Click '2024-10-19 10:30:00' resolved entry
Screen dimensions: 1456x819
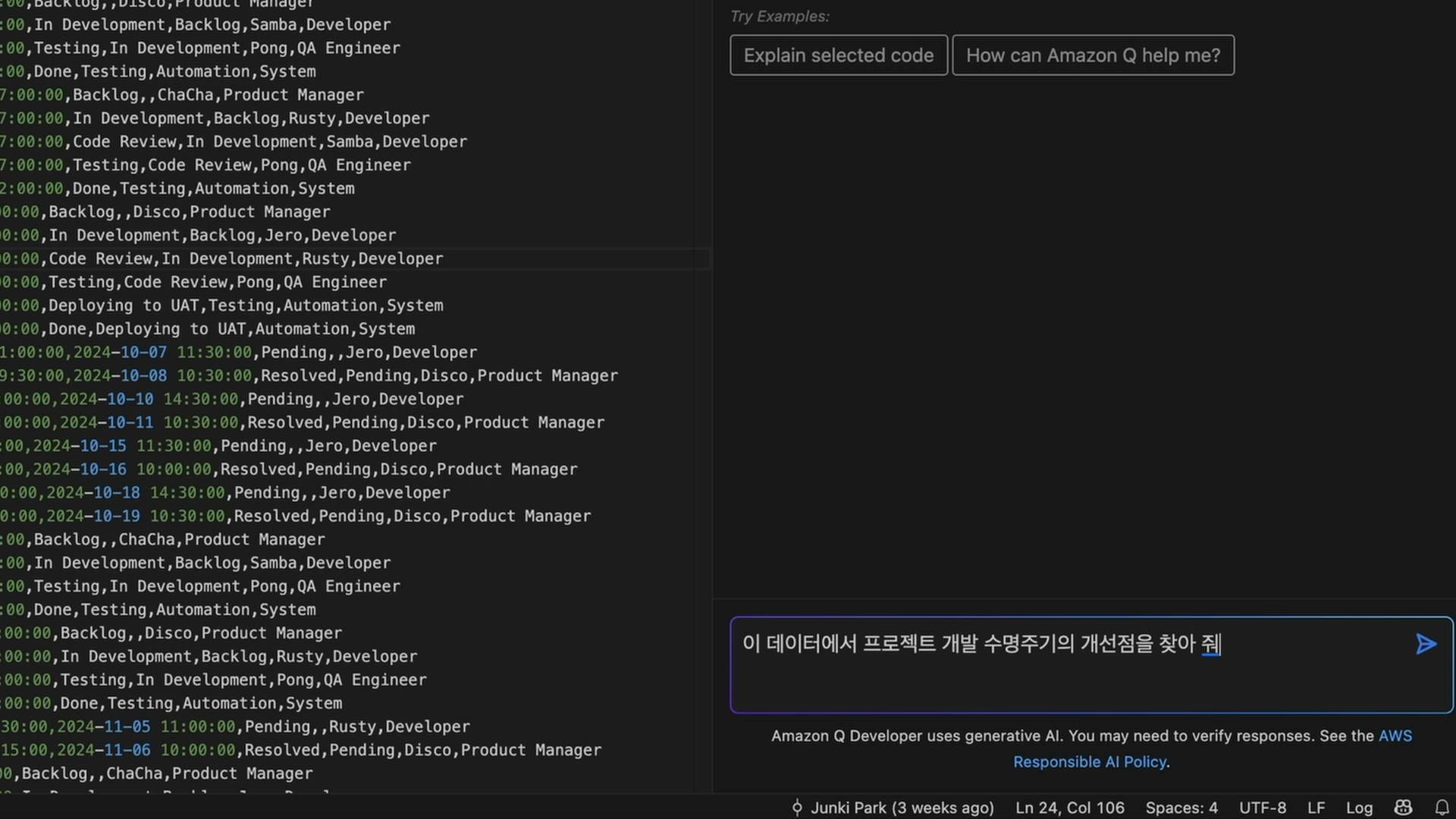pos(136,516)
